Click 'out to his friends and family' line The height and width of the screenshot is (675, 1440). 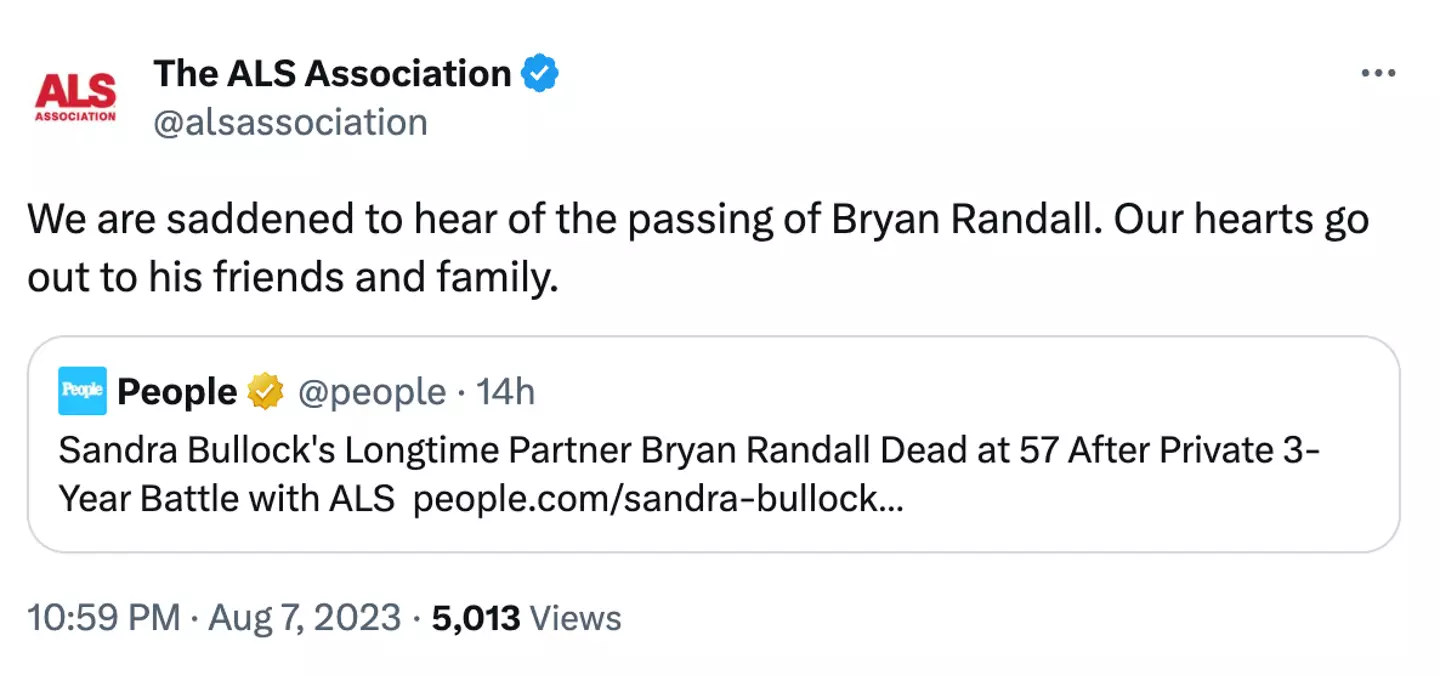click(291, 279)
